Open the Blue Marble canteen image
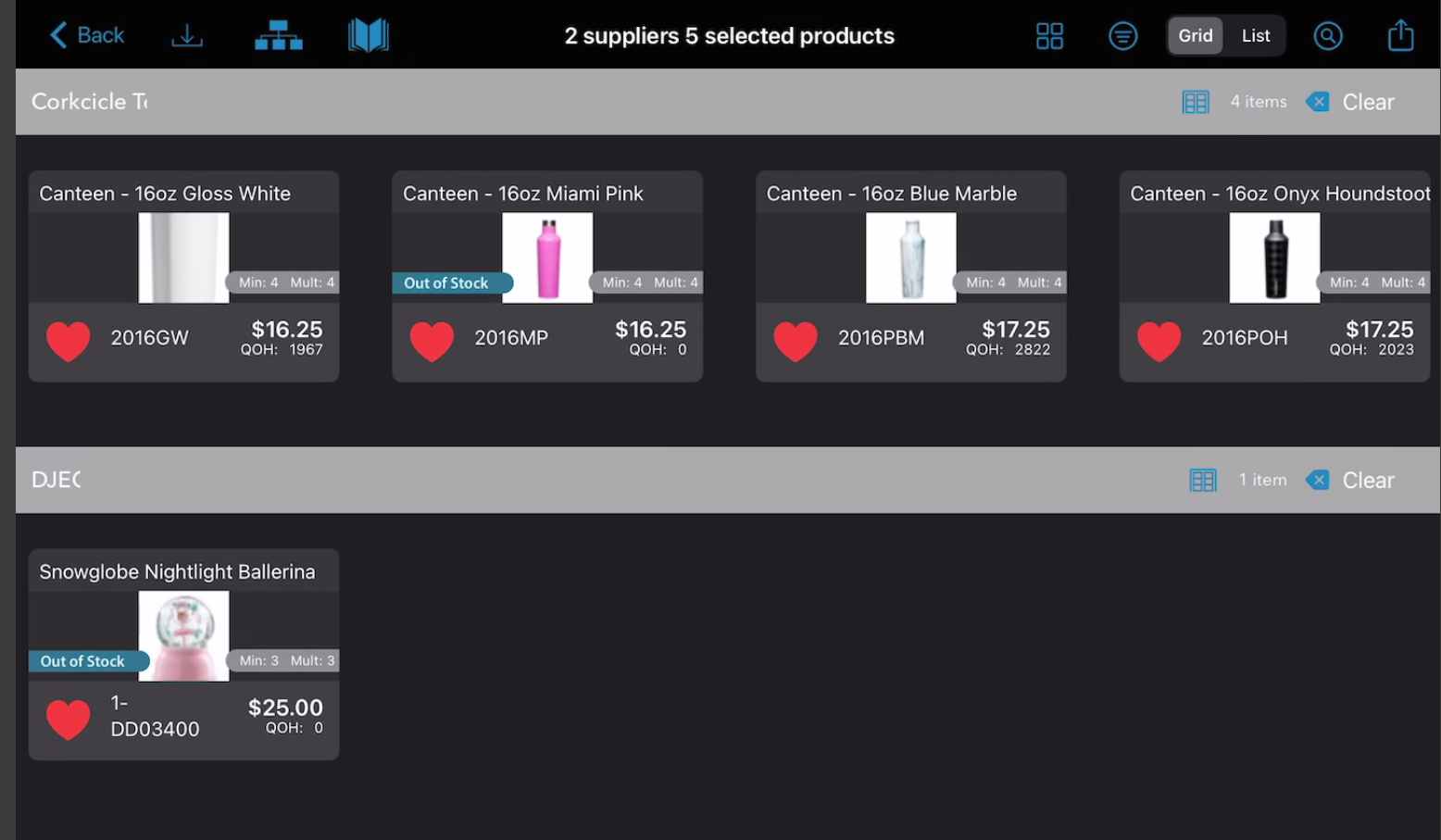1441x840 pixels. point(911,257)
